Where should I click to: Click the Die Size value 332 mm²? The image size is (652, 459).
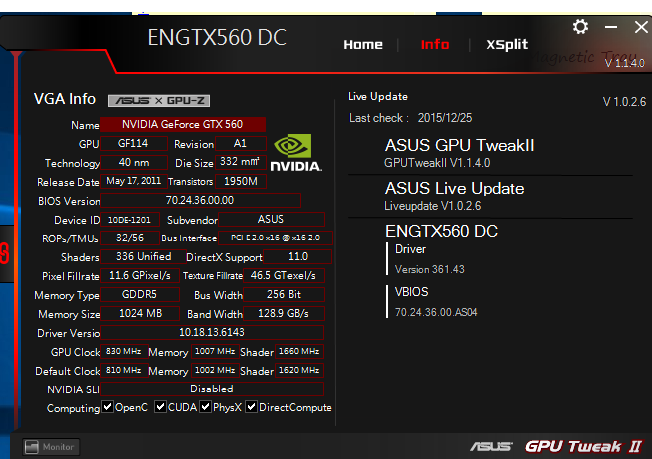click(x=240, y=162)
